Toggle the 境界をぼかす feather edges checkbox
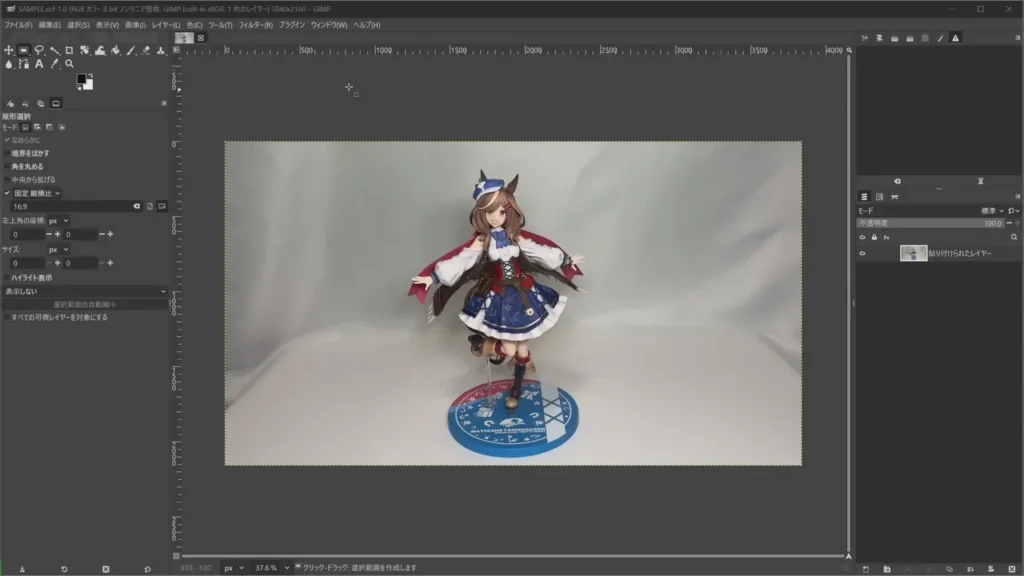The image size is (1024, 576). click(x=7, y=153)
